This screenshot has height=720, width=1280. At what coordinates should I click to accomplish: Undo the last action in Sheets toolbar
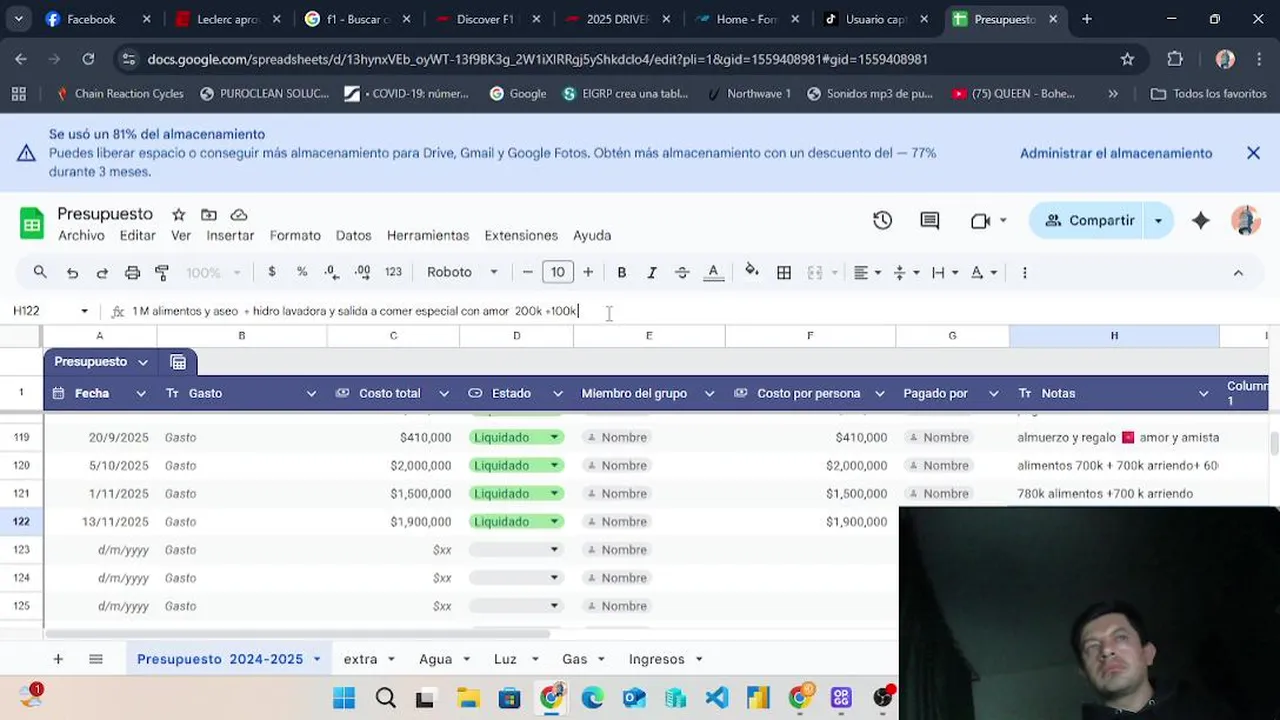(x=72, y=272)
